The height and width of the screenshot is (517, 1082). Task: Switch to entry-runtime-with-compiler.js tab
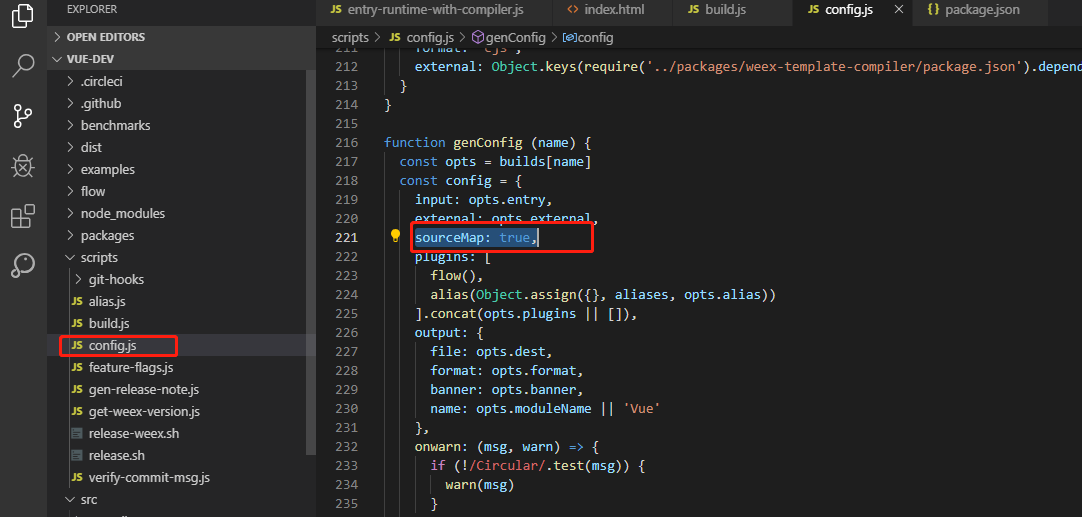pos(434,10)
